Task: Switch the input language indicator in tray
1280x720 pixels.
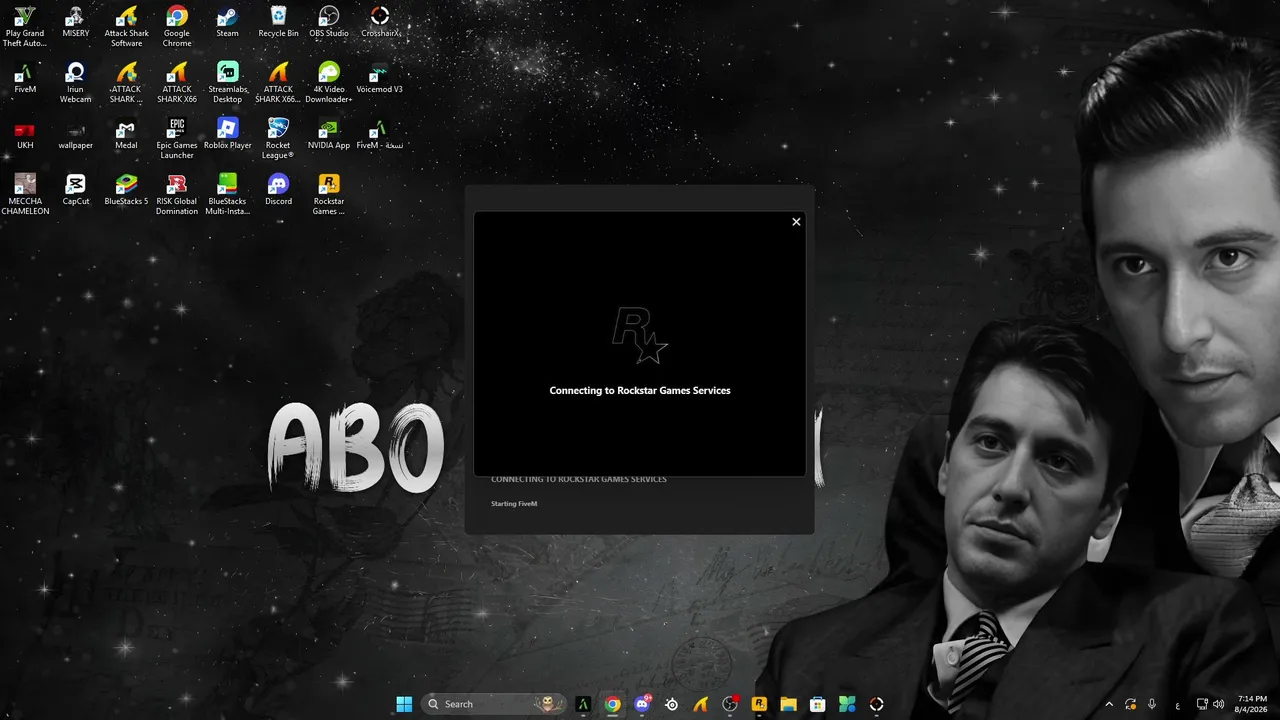Action: (x=1177, y=704)
